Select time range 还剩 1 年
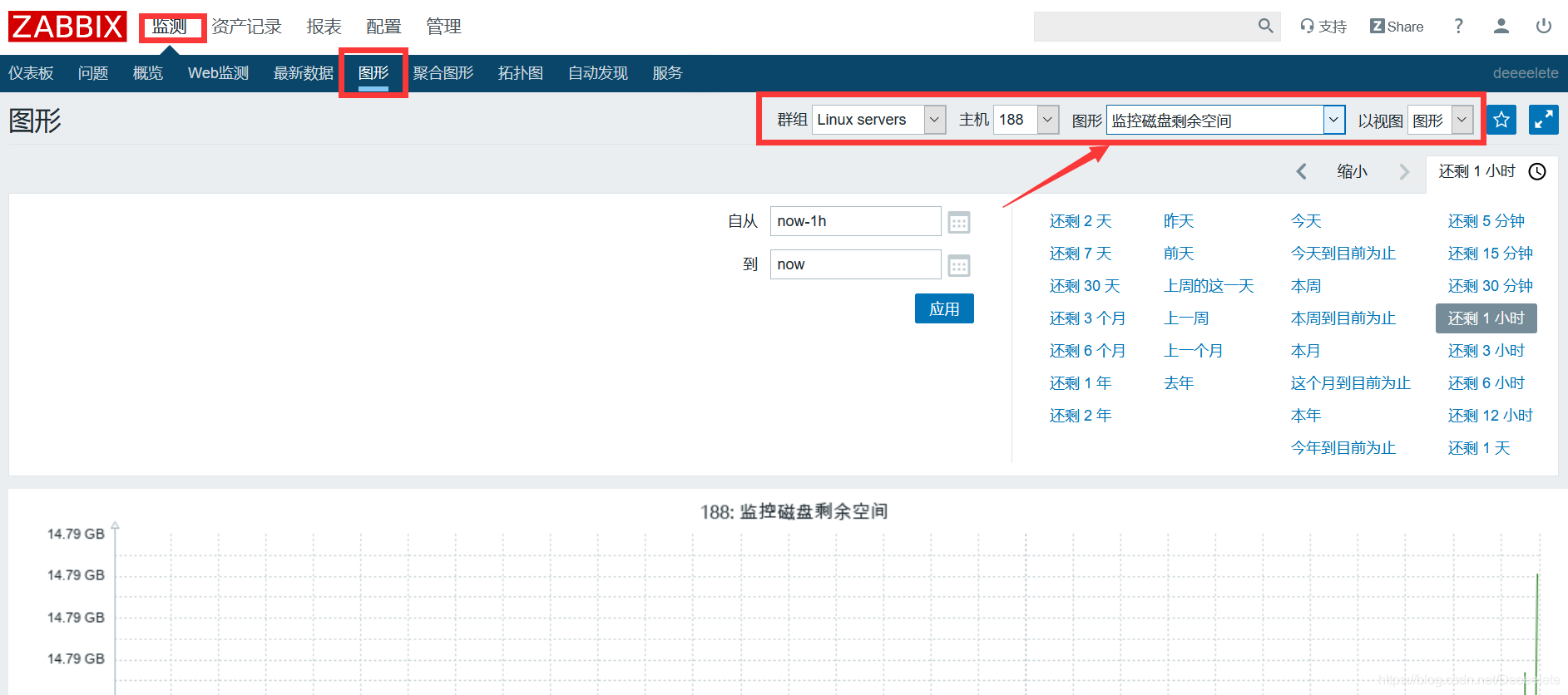 tap(1081, 383)
